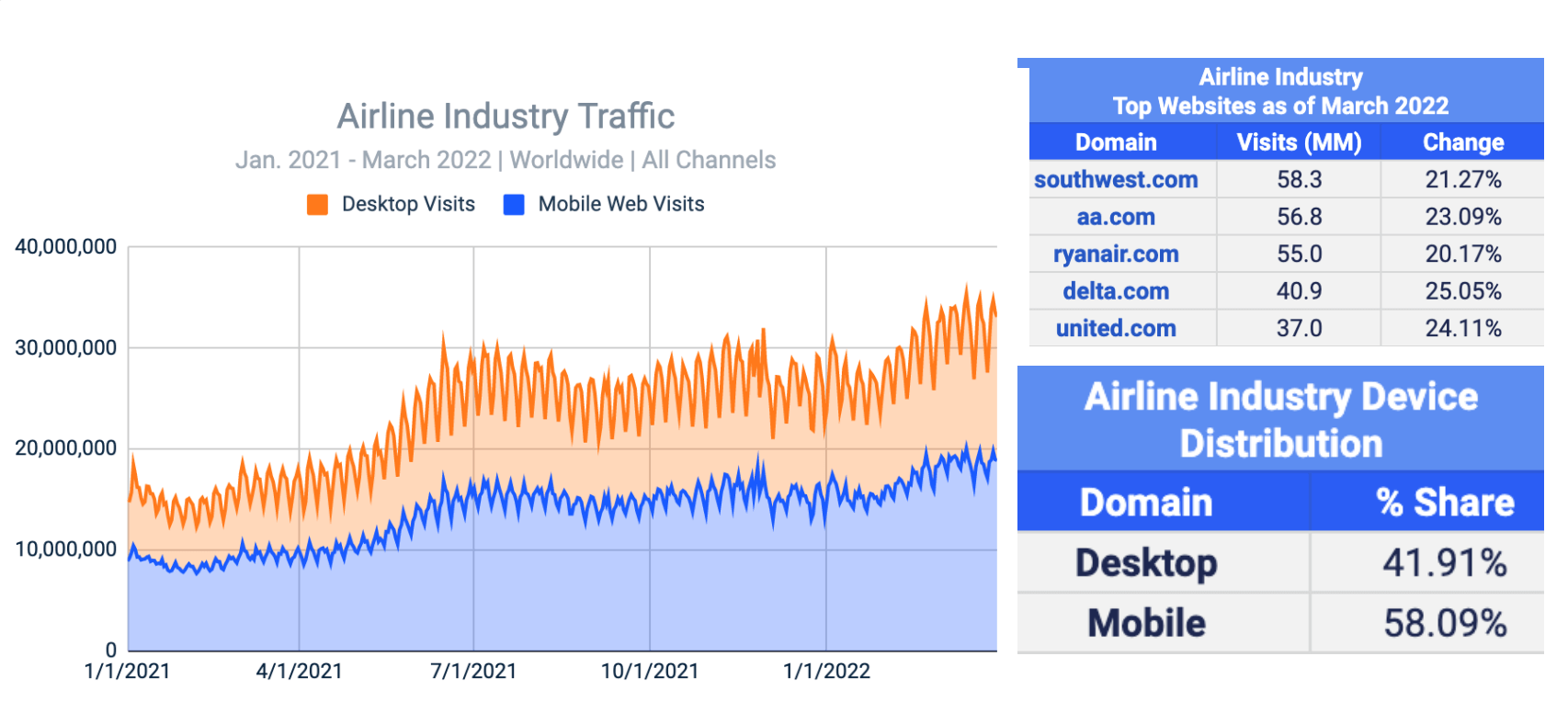Image resolution: width=1568 pixels, height=713 pixels.
Task: Select the 40.9 visits cell
Action: coord(1299,291)
